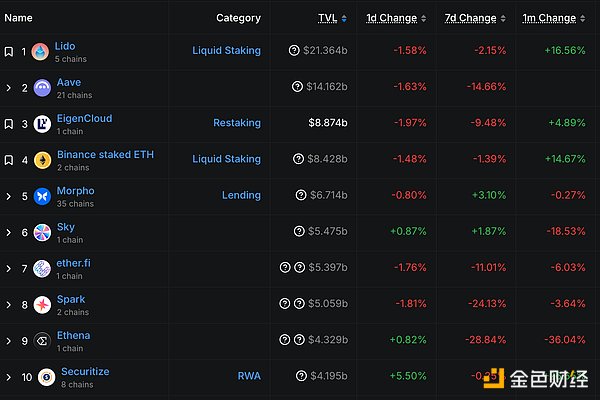
Task: Expand the Morpho row chevron
Action: coord(8,196)
